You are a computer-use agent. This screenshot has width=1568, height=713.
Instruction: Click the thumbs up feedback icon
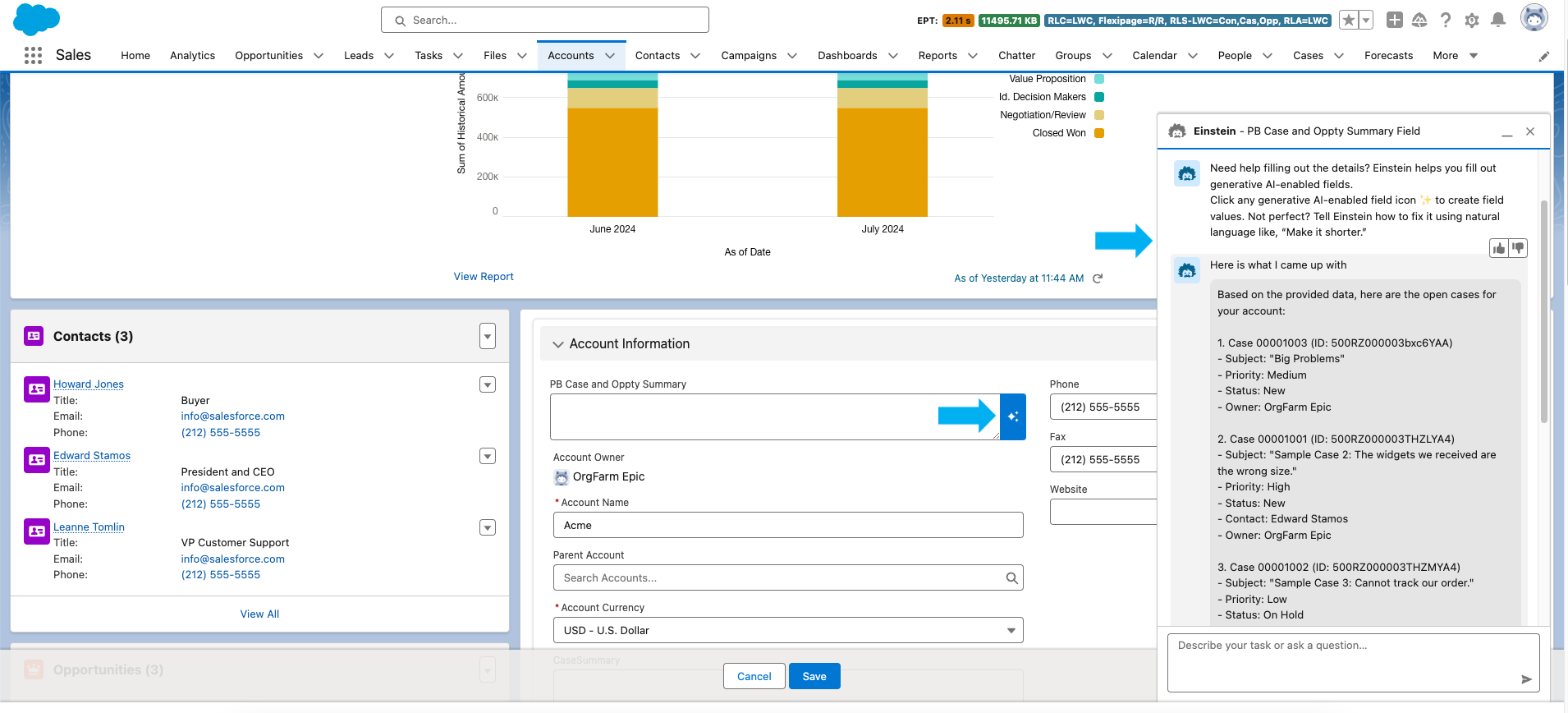click(x=1499, y=248)
